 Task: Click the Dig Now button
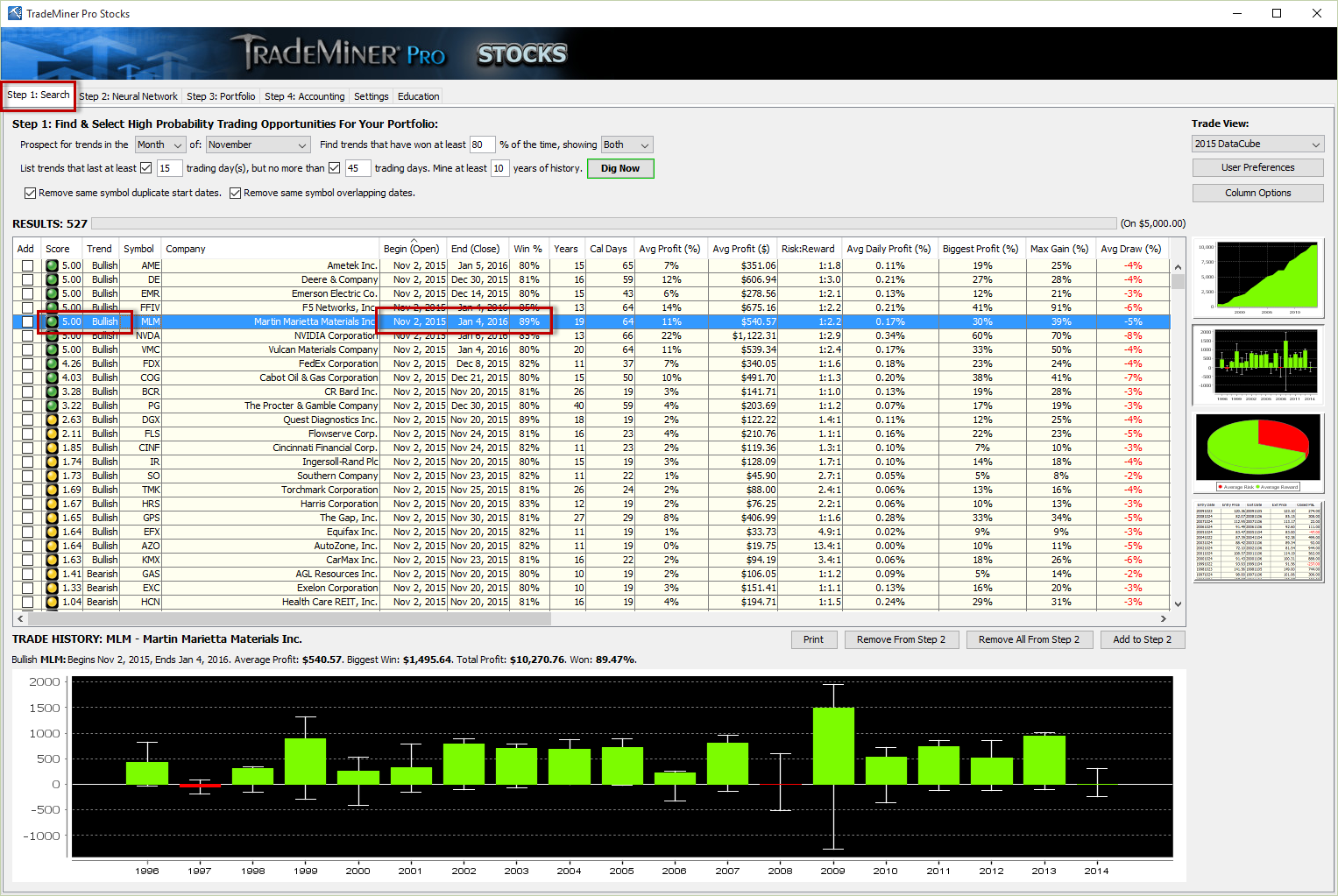pyautogui.click(x=620, y=168)
